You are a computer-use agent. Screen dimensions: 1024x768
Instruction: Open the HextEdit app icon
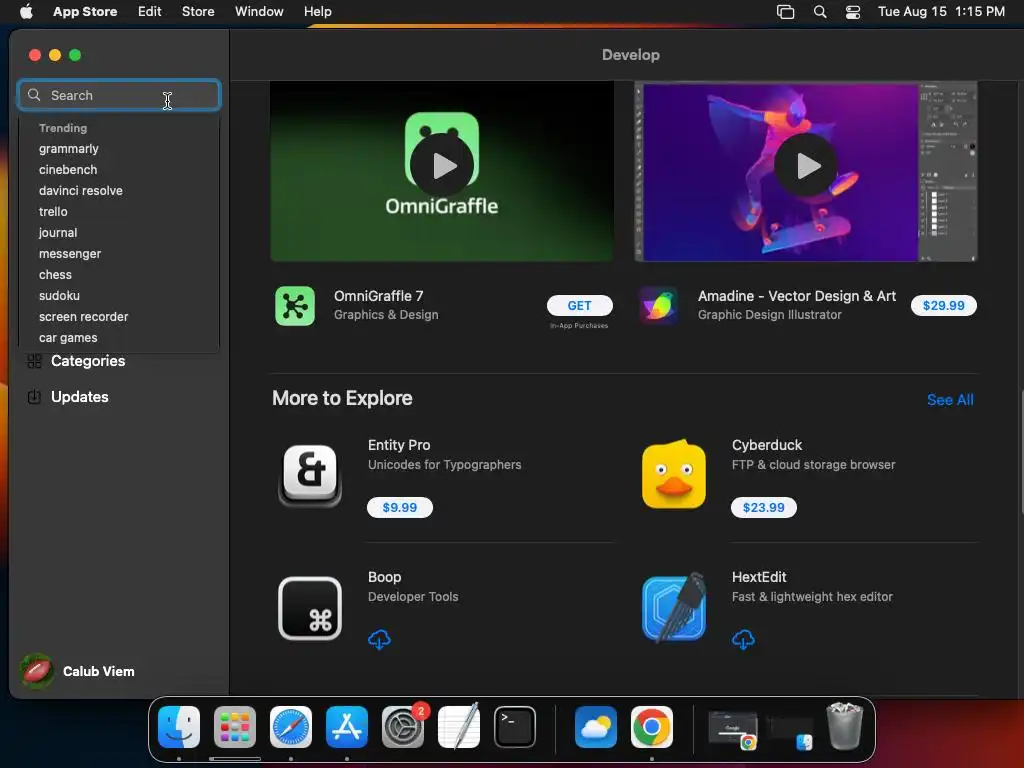pos(674,607)
